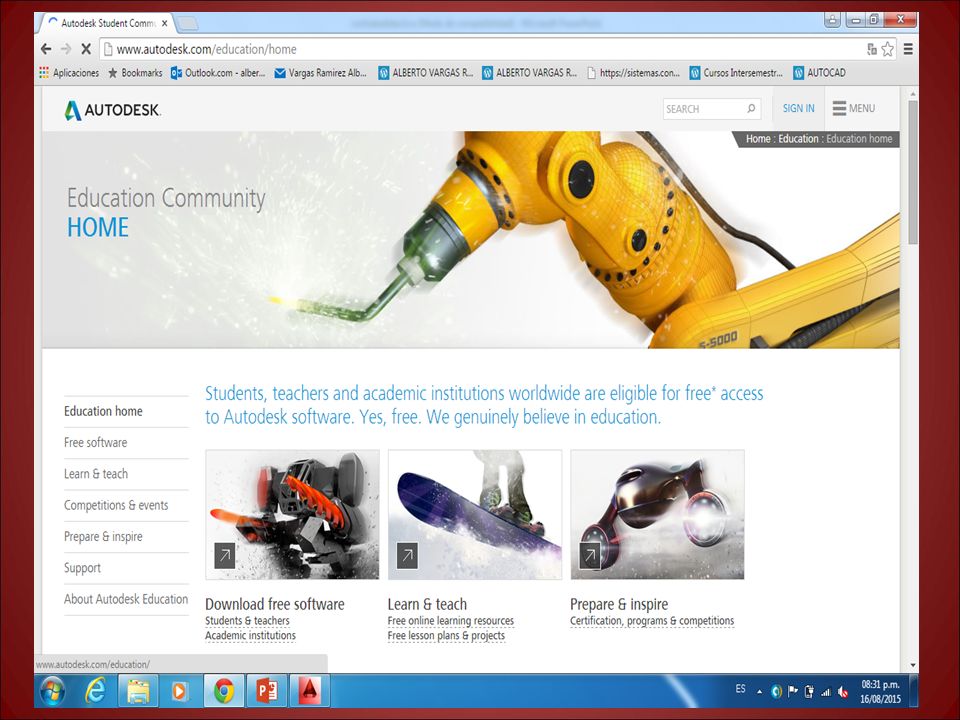
Task: Click the Academic institutions link
Action: [250, 636]
